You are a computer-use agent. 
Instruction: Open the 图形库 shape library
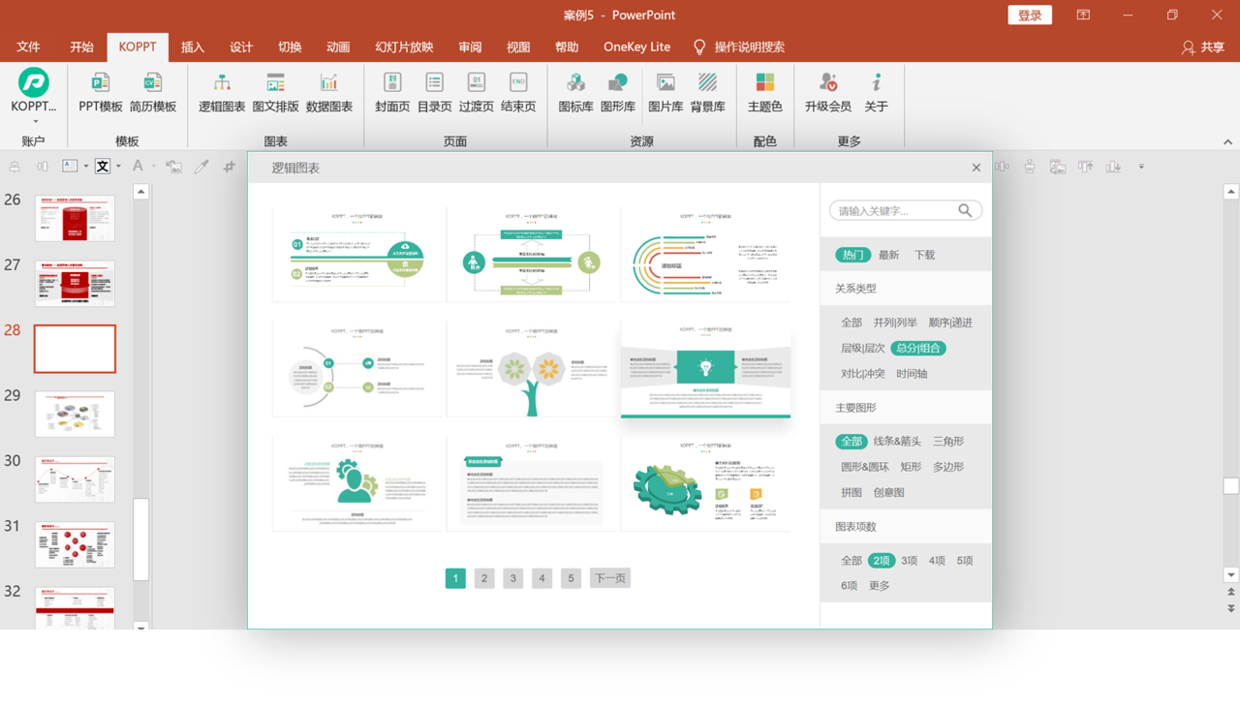(x=618, y=92)
